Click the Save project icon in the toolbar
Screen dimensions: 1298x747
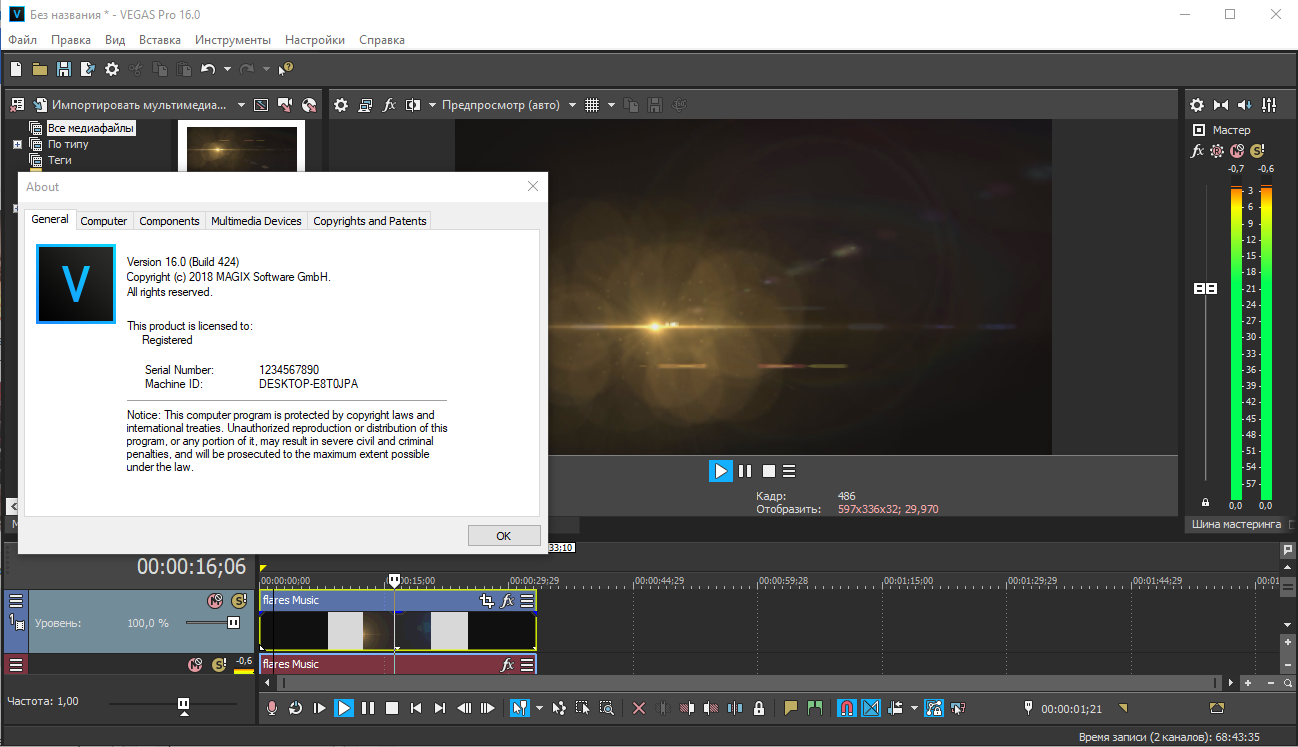[x=64, y=69]
